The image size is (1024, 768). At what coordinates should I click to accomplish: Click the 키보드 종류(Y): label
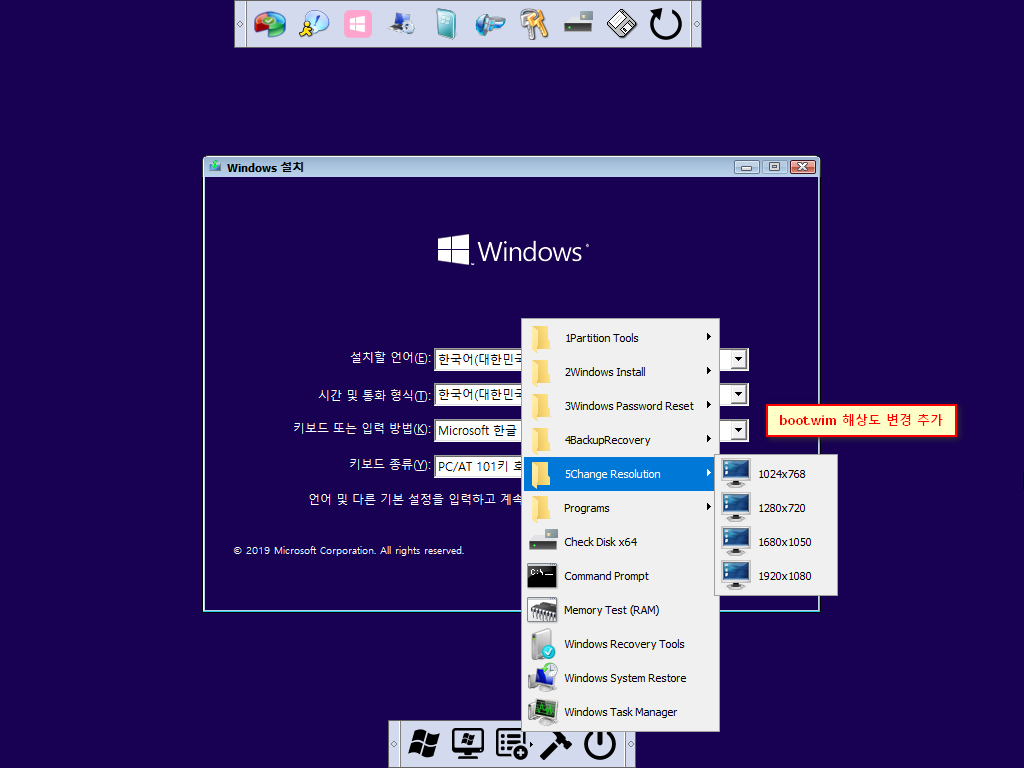389,464
